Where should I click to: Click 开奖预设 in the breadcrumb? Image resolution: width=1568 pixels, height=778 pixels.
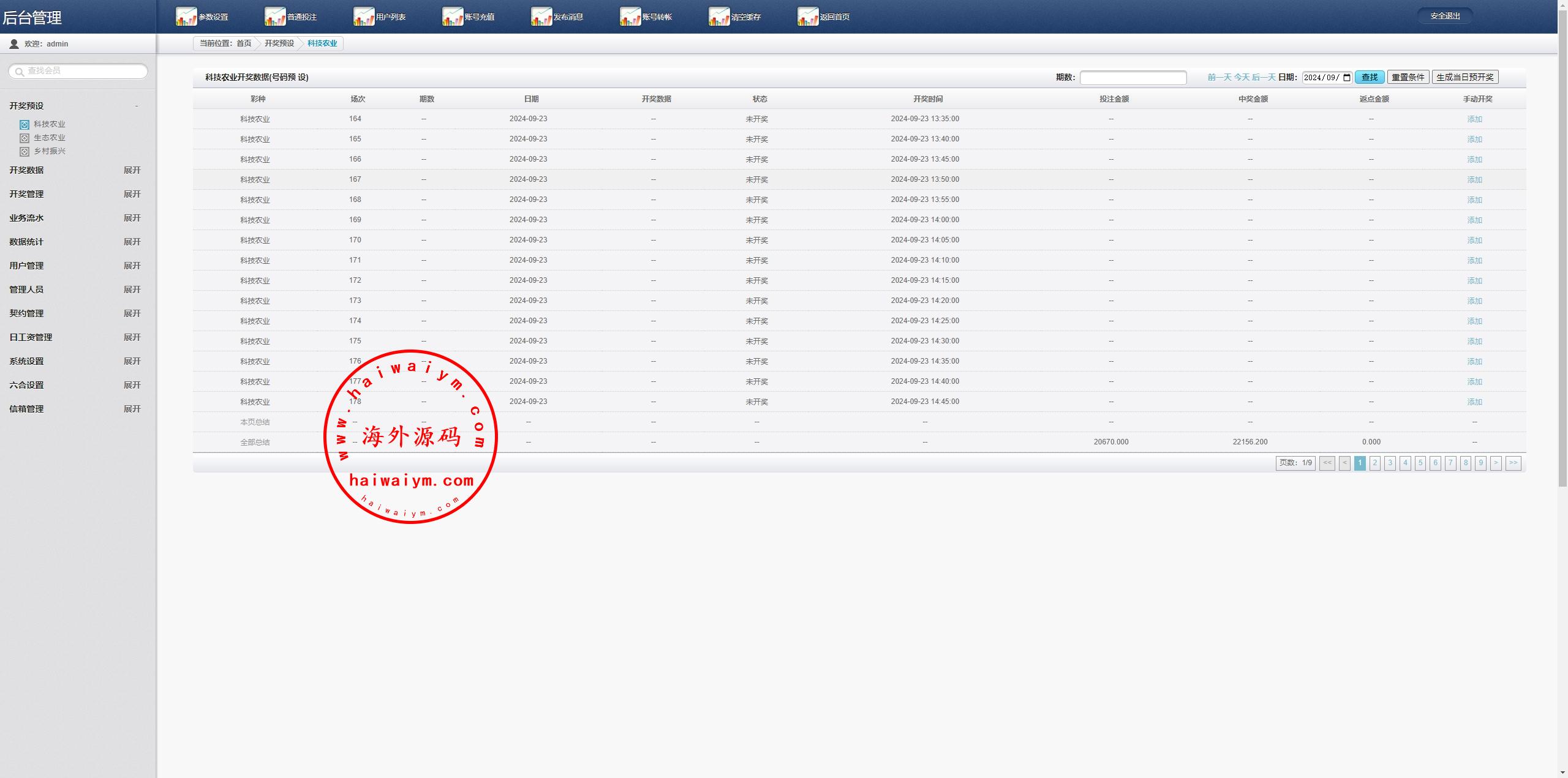click(x=279, y=43)
